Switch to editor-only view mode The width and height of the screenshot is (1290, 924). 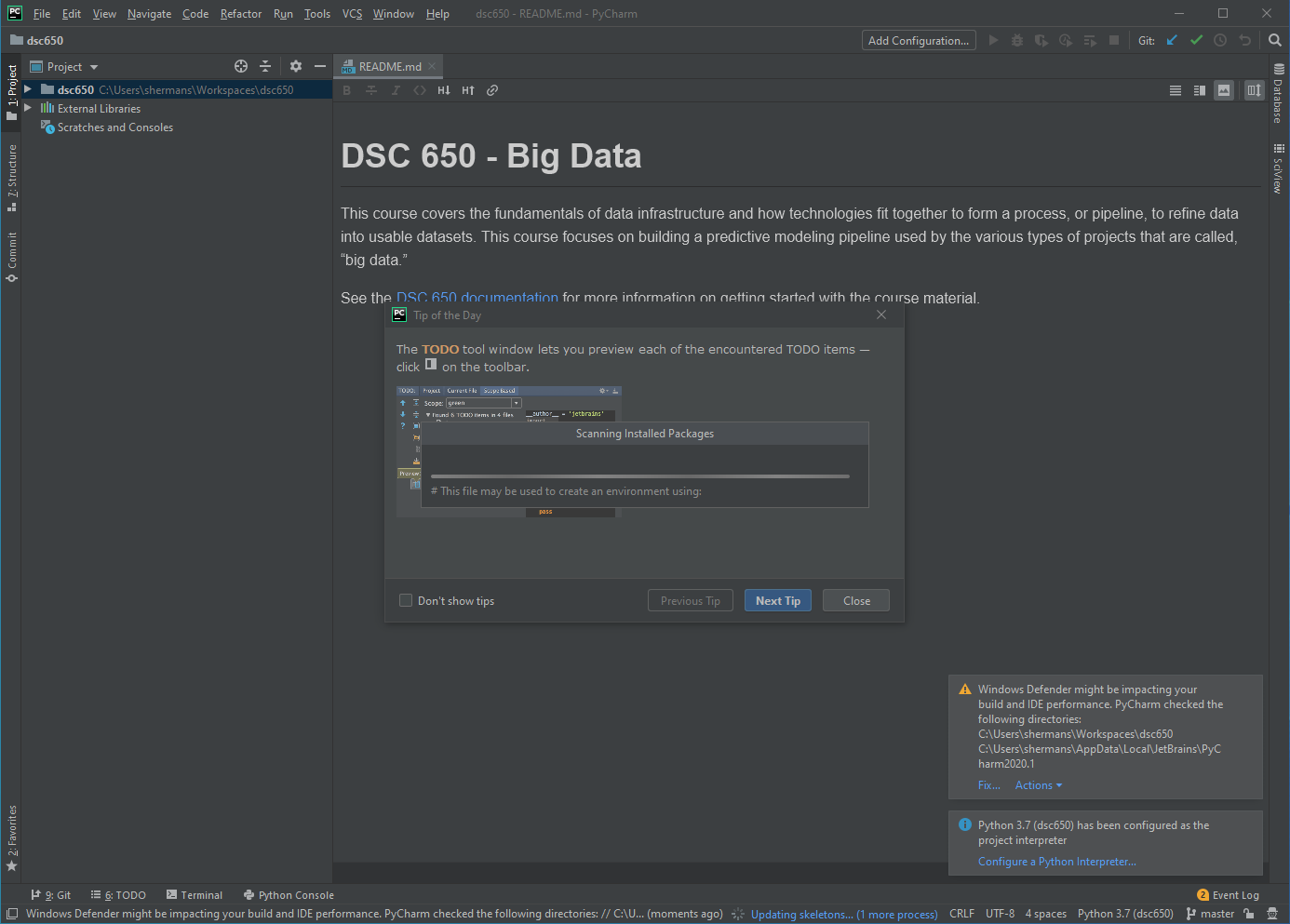tap(1176, 90)
